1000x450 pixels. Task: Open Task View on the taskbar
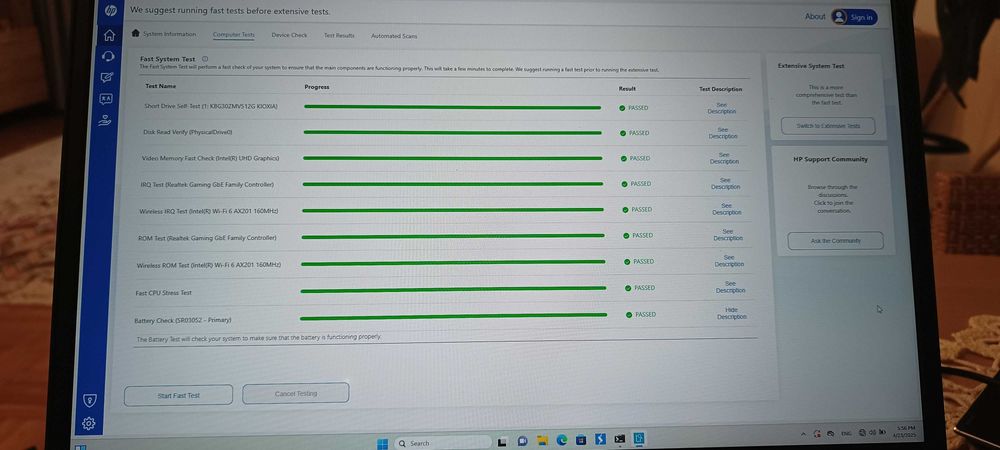tap(503, 441)
